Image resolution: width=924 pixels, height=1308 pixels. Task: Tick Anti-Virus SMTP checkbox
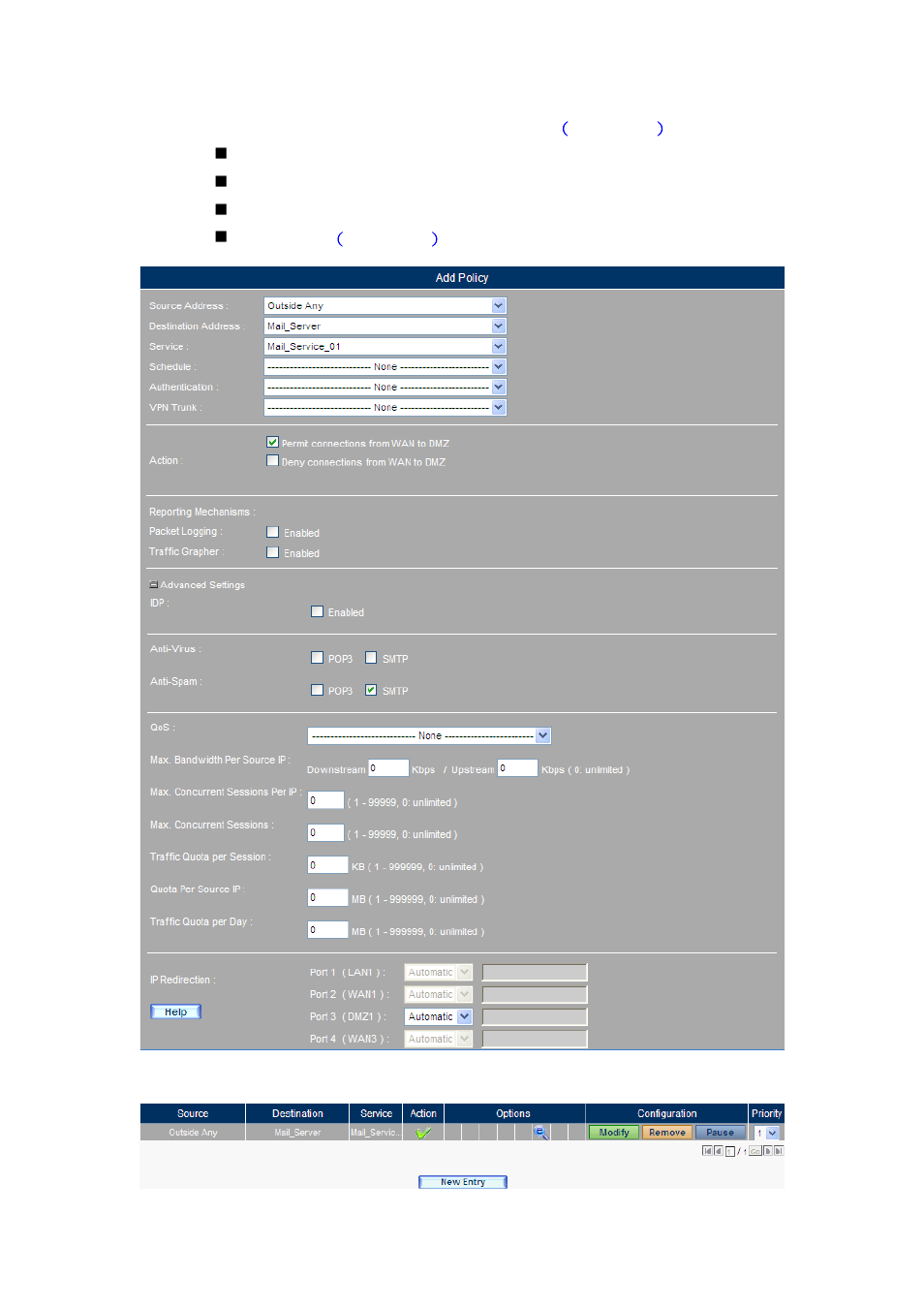pyautogui.click(x=371, y=658)
